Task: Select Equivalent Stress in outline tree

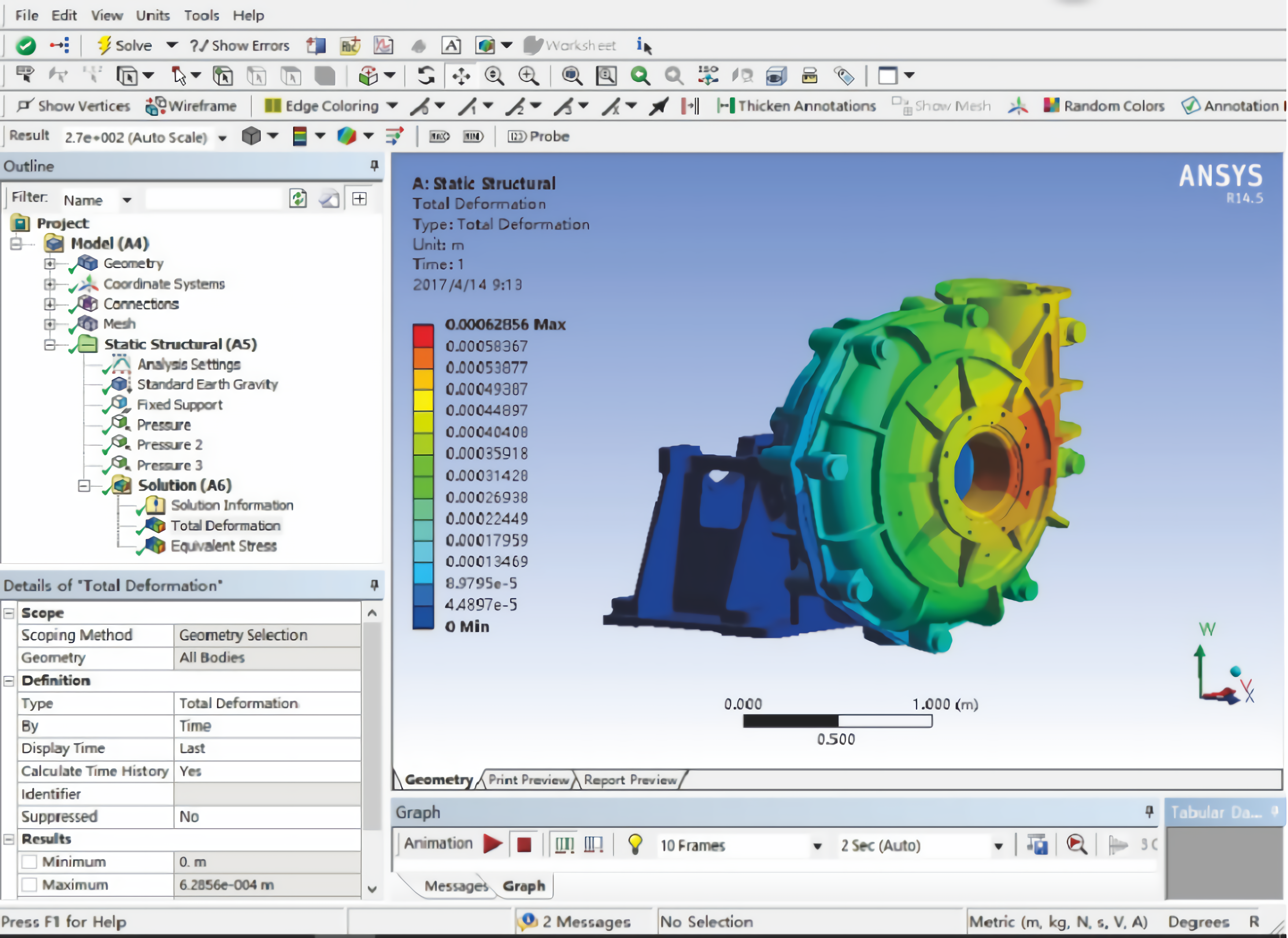Action: click(223, 546)
